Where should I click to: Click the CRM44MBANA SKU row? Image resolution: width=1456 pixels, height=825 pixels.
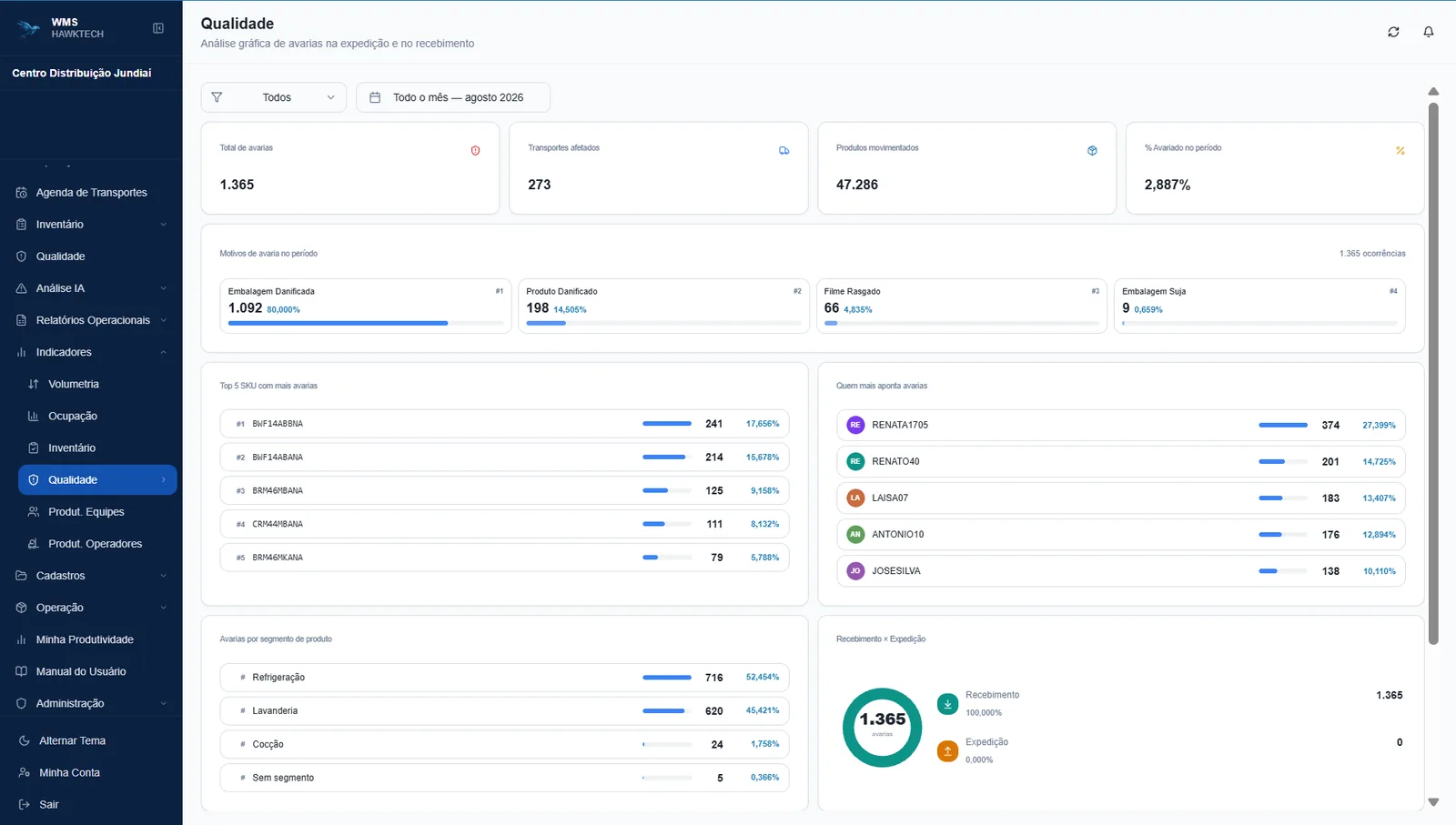[x=504, y=524]
